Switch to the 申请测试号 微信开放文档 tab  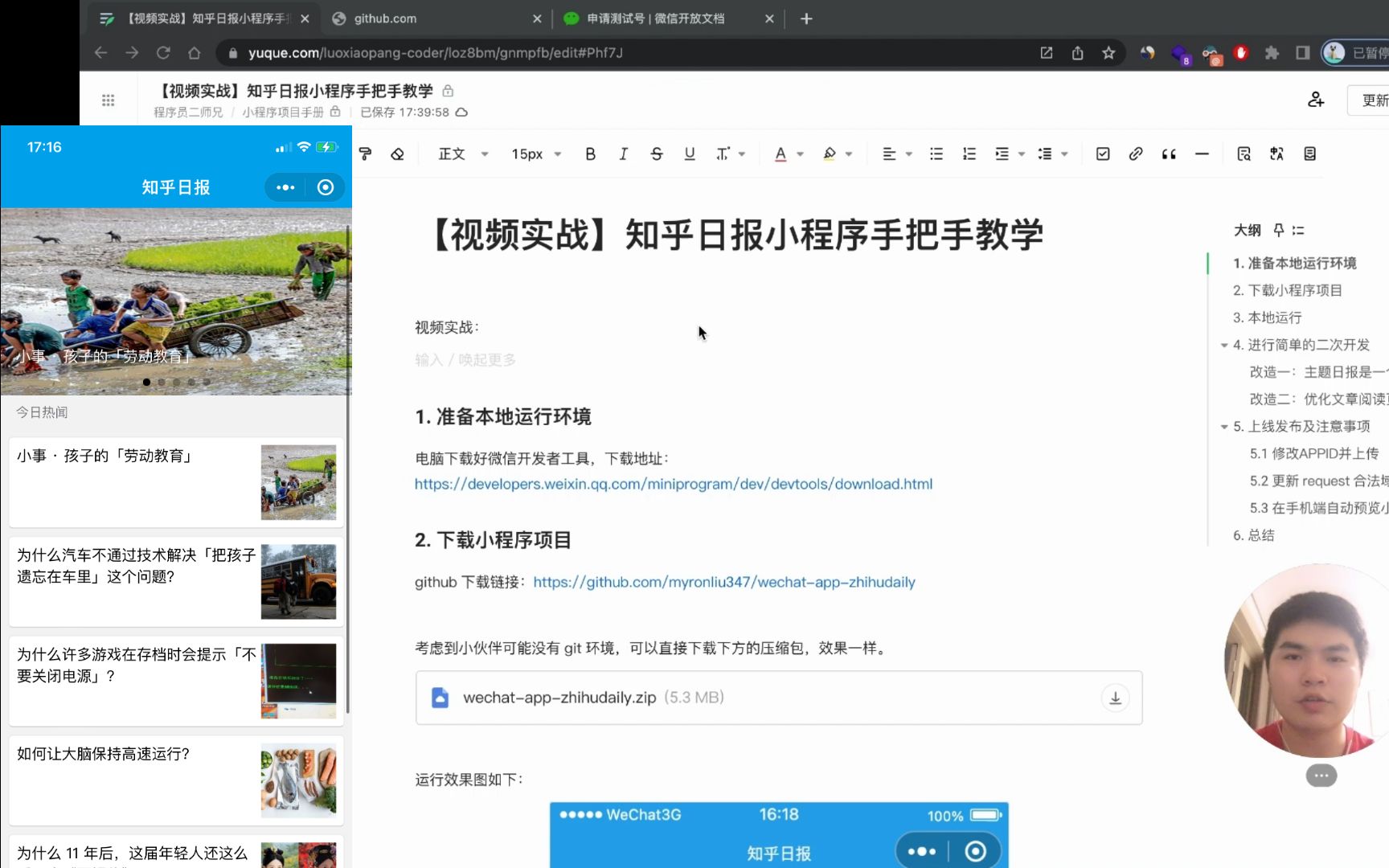pyautogui.click(x=669, y=18)
